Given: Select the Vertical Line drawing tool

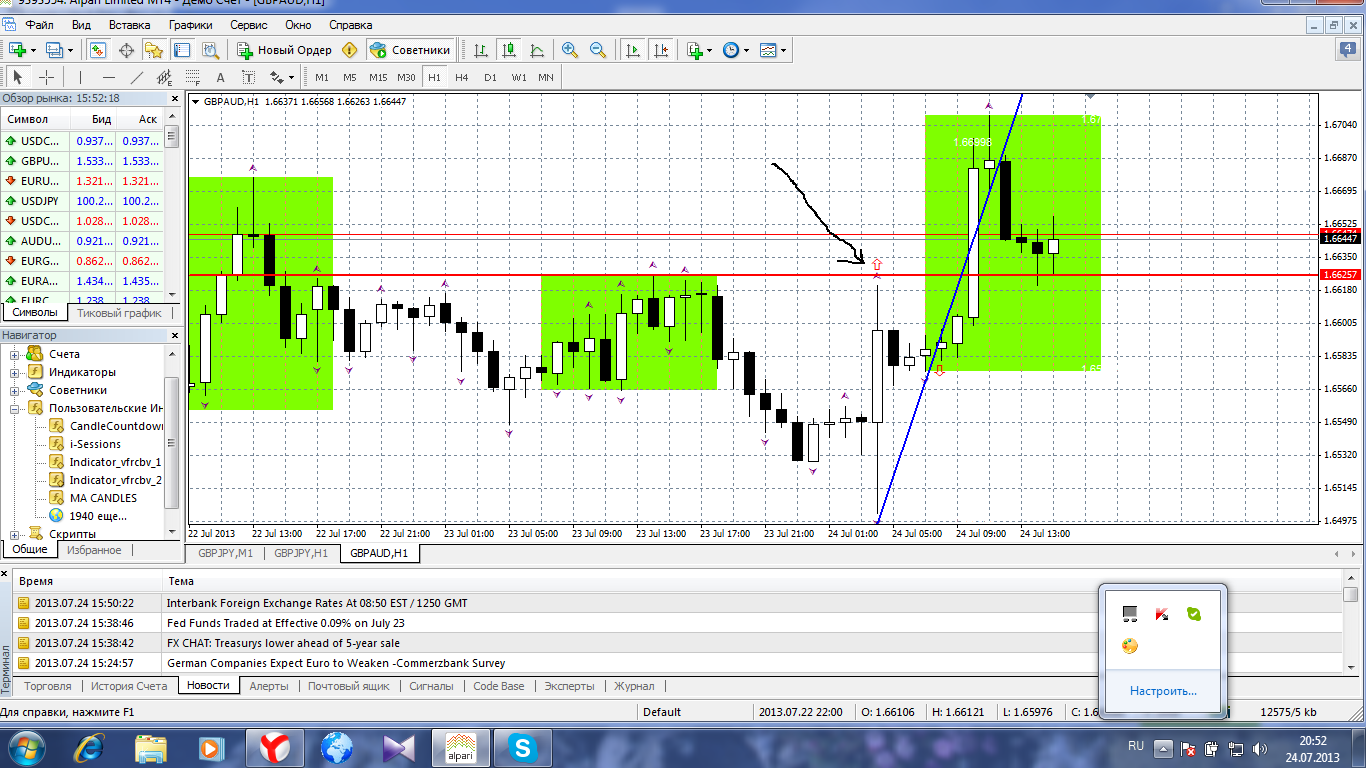Looking at the screenshot, I should tap(81, 77).
